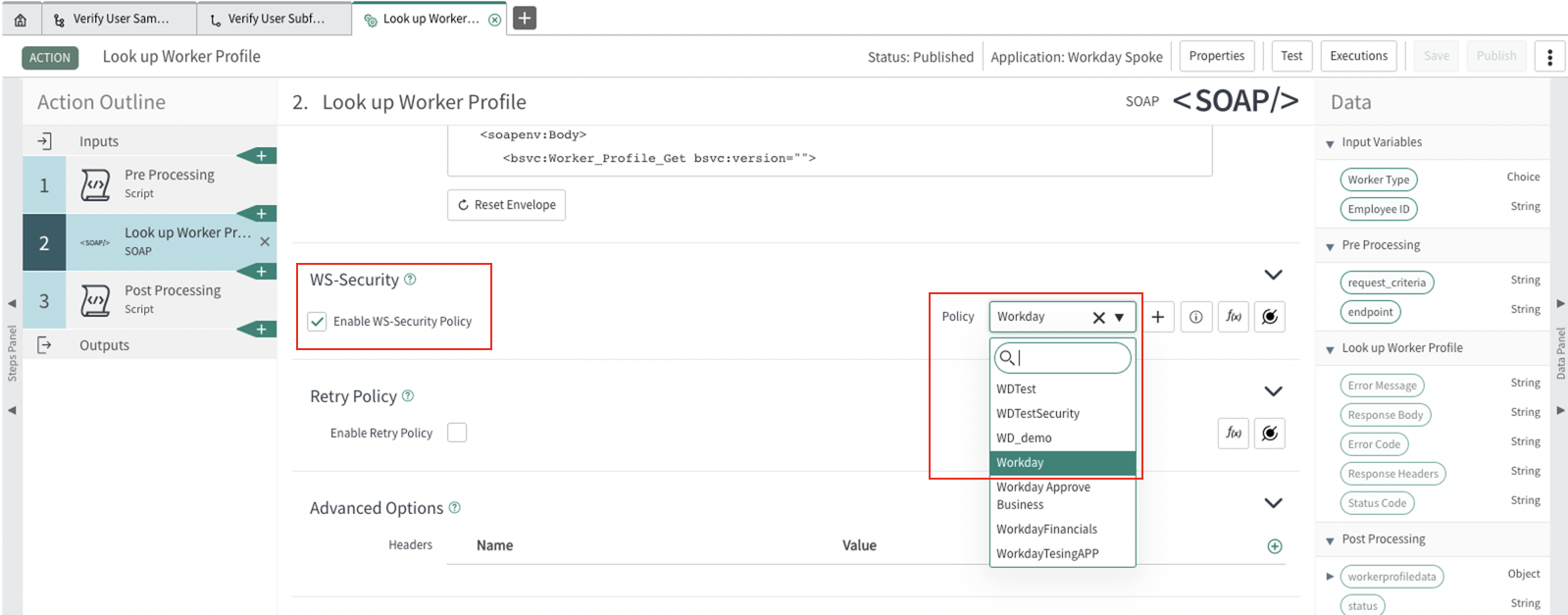The height and width of the screenshot is (615, 1568).
Task: Uncheck Enable WS-Security Policy
Action: [x=317, y=322]
